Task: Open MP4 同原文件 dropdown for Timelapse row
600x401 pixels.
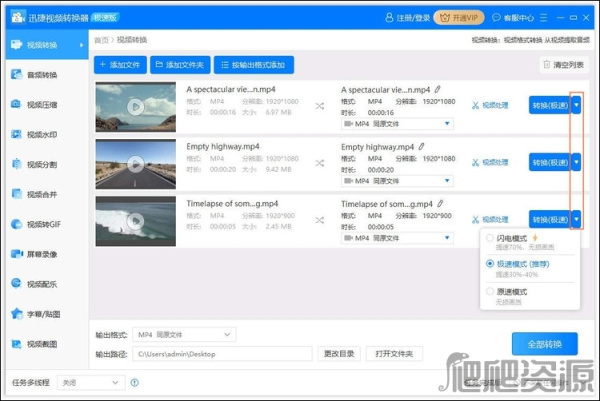Action: pos(397,238)
